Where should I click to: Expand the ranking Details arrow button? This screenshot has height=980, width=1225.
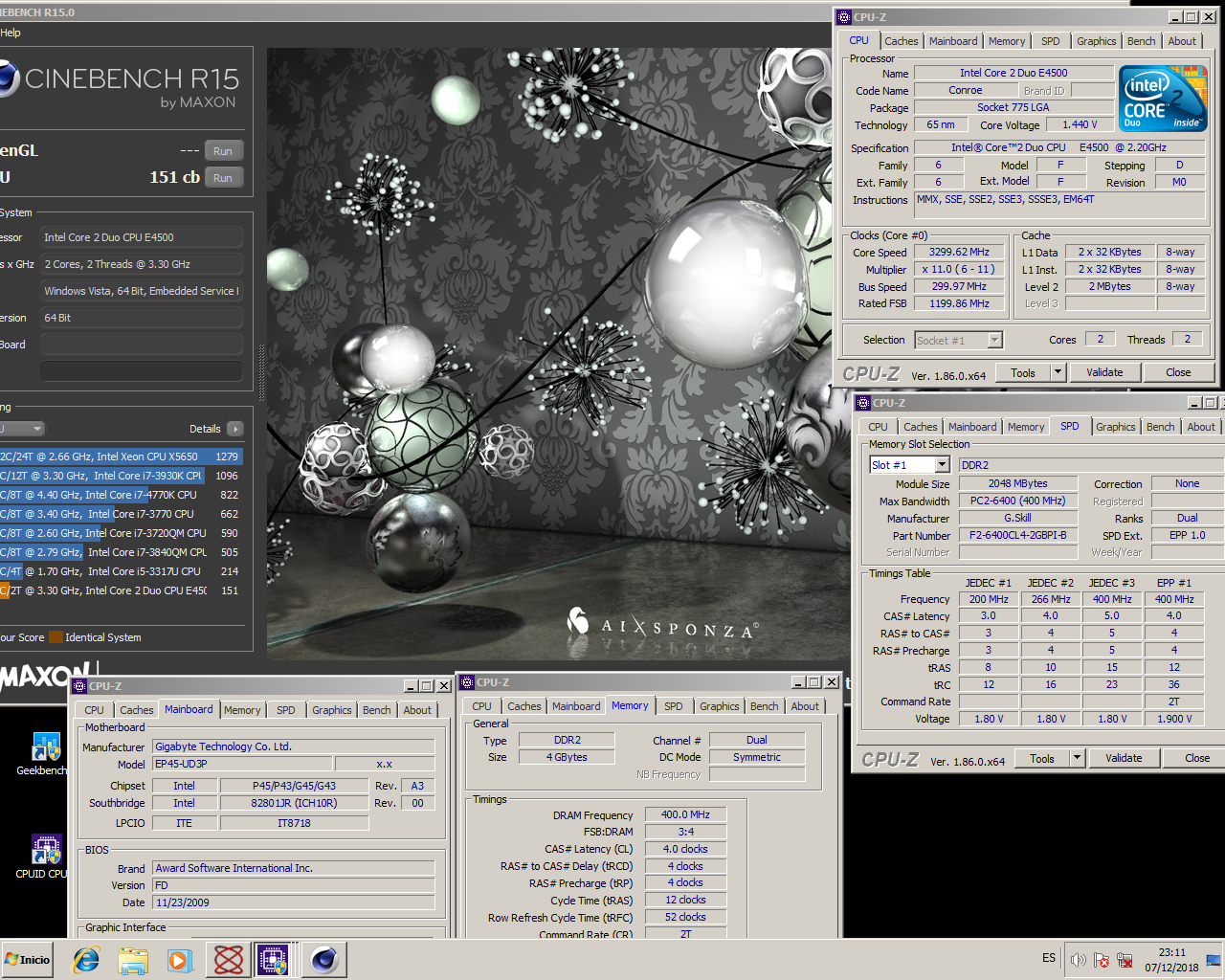click(x=235, y=429)
